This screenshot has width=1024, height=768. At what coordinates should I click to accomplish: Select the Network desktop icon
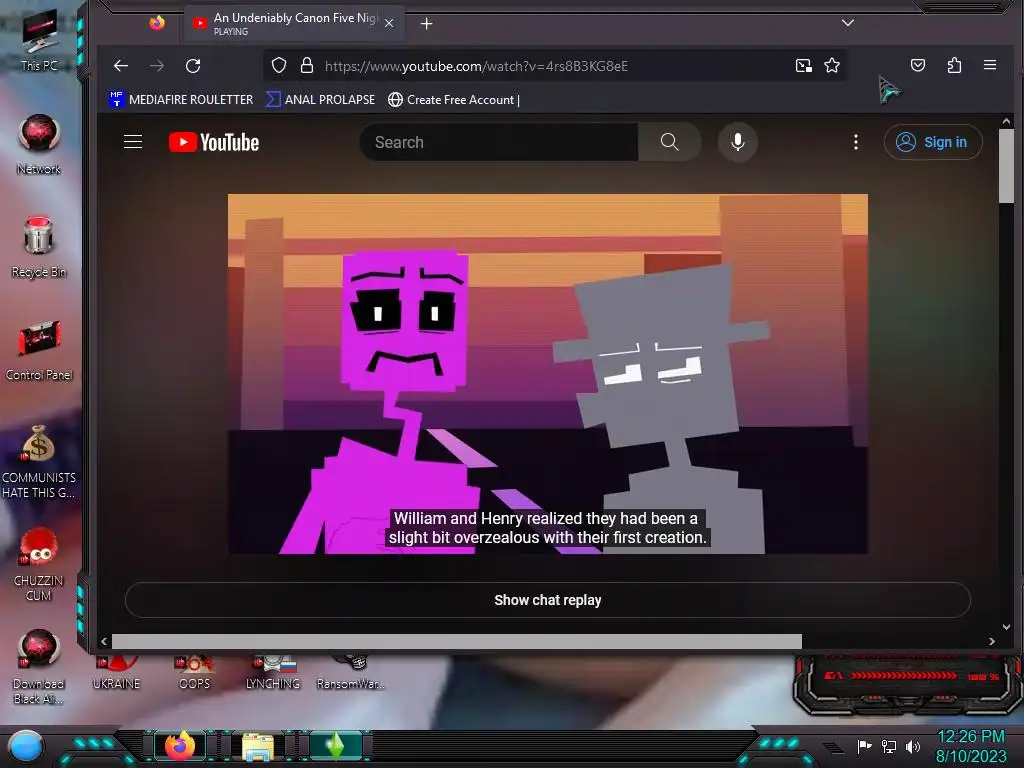pos(39,144)
